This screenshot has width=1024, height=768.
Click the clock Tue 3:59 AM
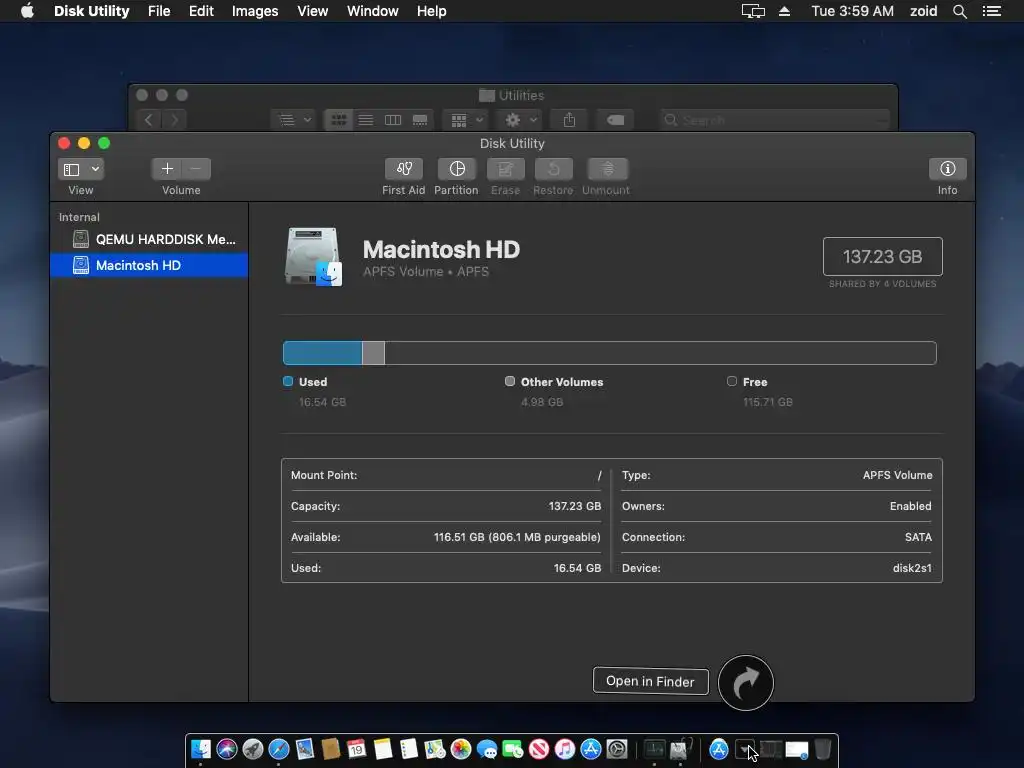[x=852, y=11]
